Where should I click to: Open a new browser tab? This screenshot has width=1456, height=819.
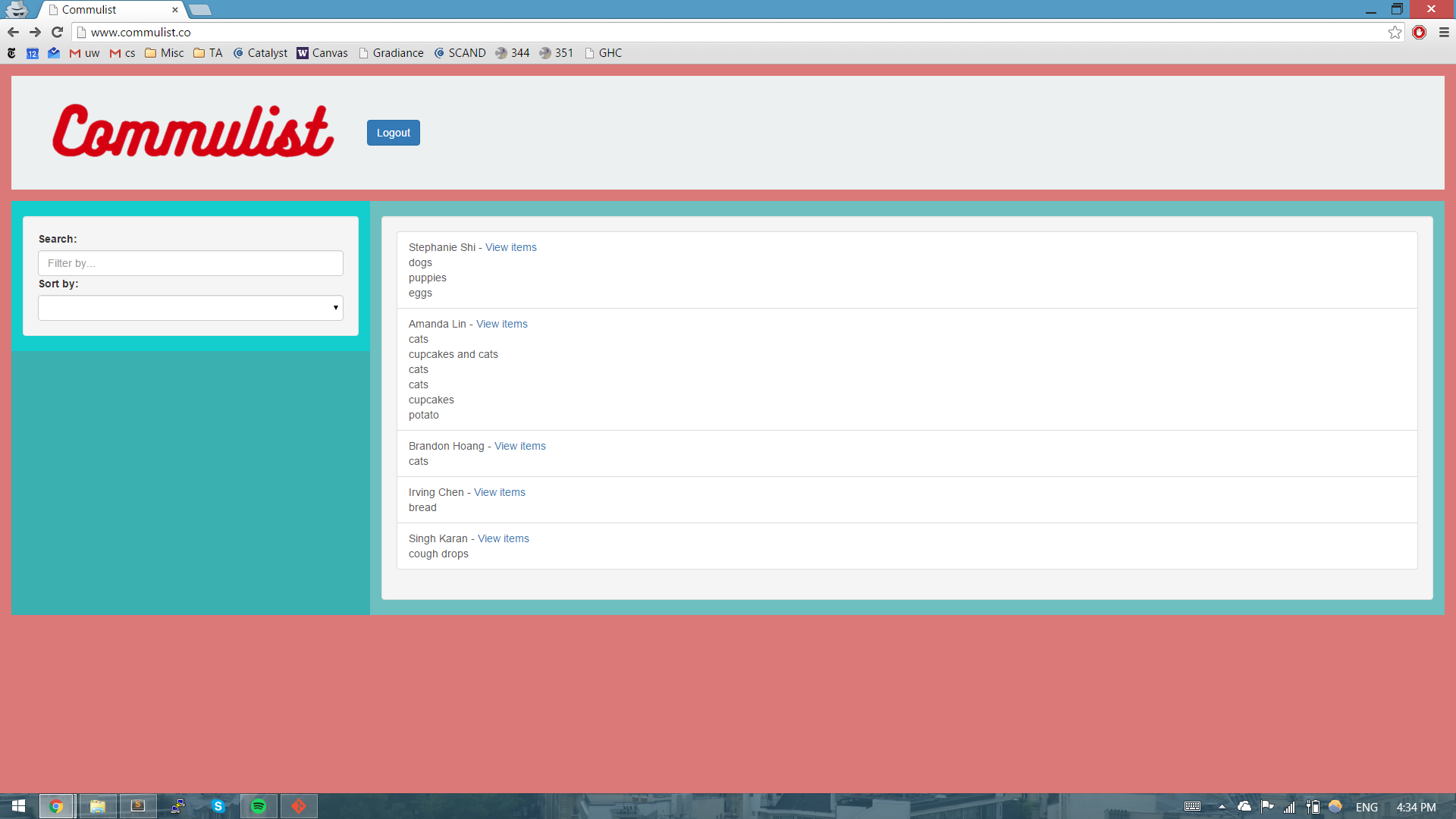(x=200, y=10)
